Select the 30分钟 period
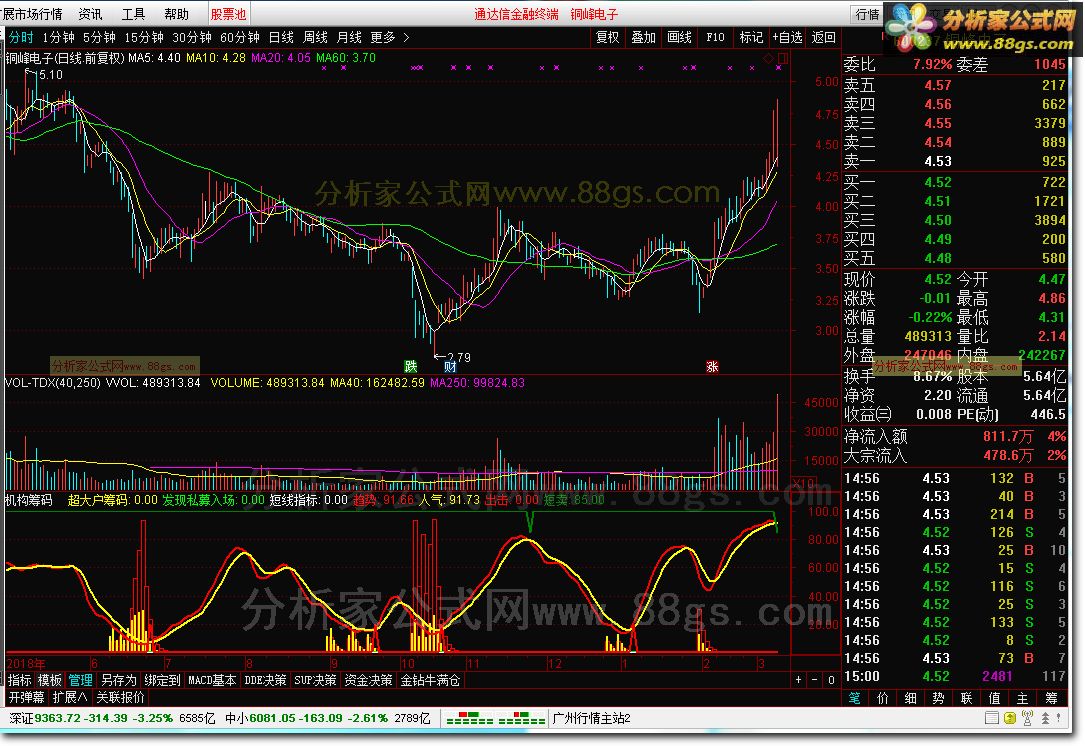The image size is (1085, 746). 192,37
